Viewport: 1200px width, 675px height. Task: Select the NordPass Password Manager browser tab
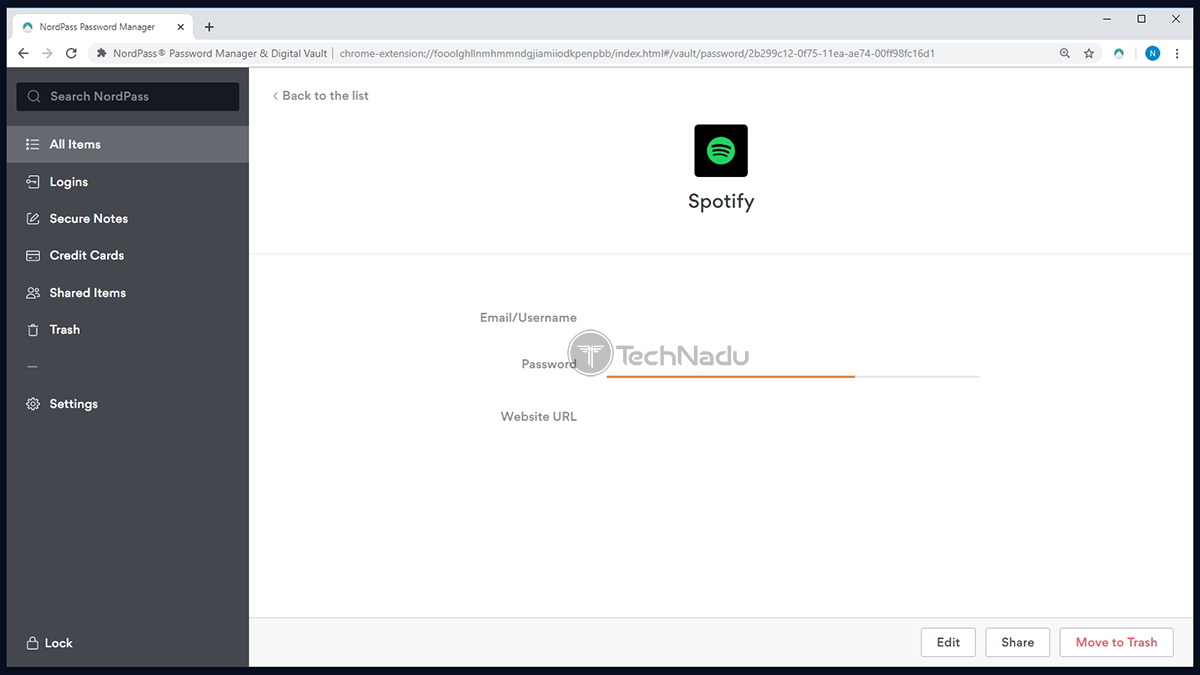tap(103, 27)
